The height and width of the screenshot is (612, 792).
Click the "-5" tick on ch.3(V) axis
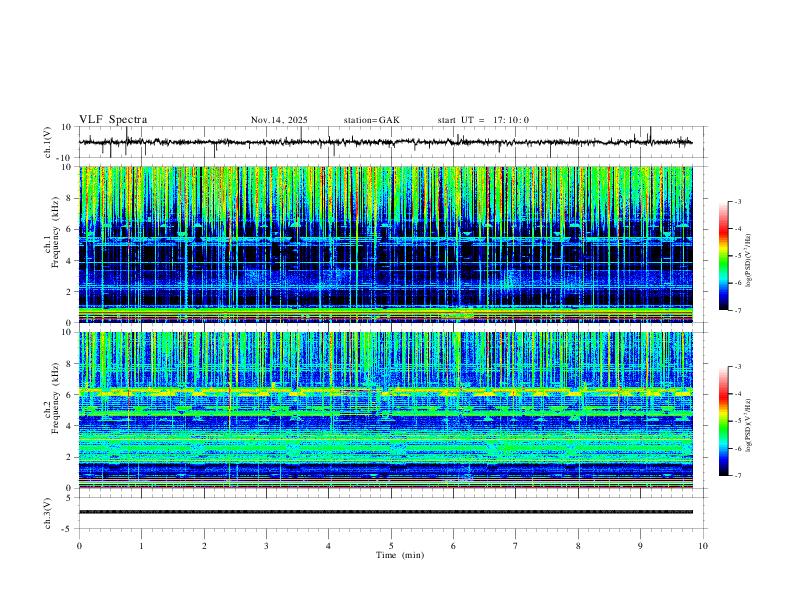68,529
